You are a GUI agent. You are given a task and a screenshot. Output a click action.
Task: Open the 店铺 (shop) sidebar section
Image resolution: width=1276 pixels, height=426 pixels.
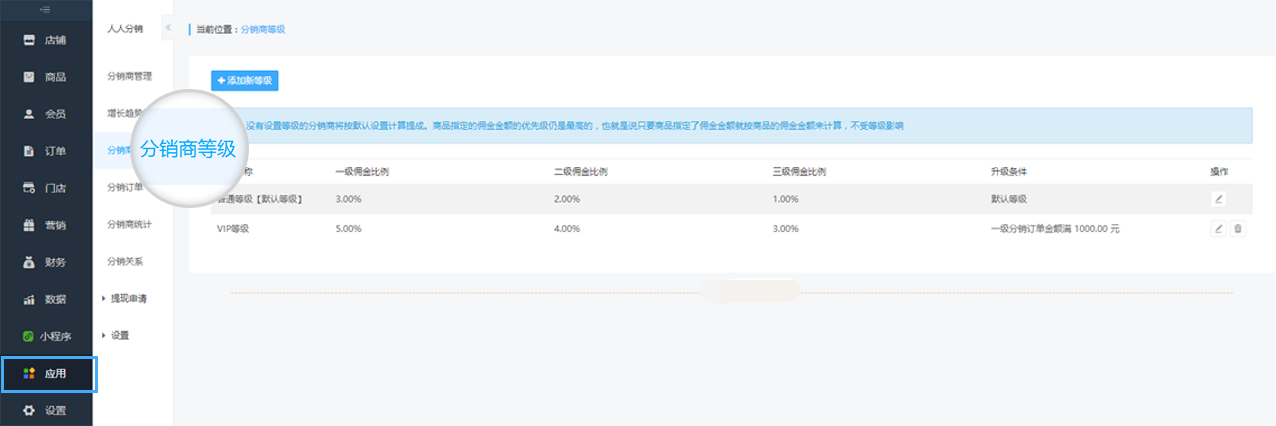tap(46, 40)
